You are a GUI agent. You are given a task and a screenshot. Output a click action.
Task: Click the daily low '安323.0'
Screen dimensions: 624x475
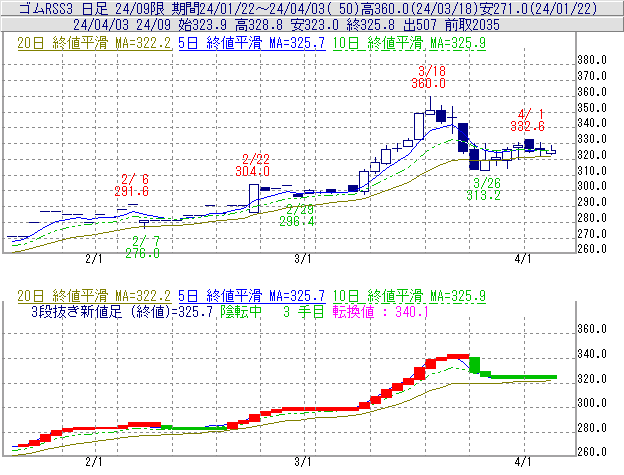tap(315, 25)
